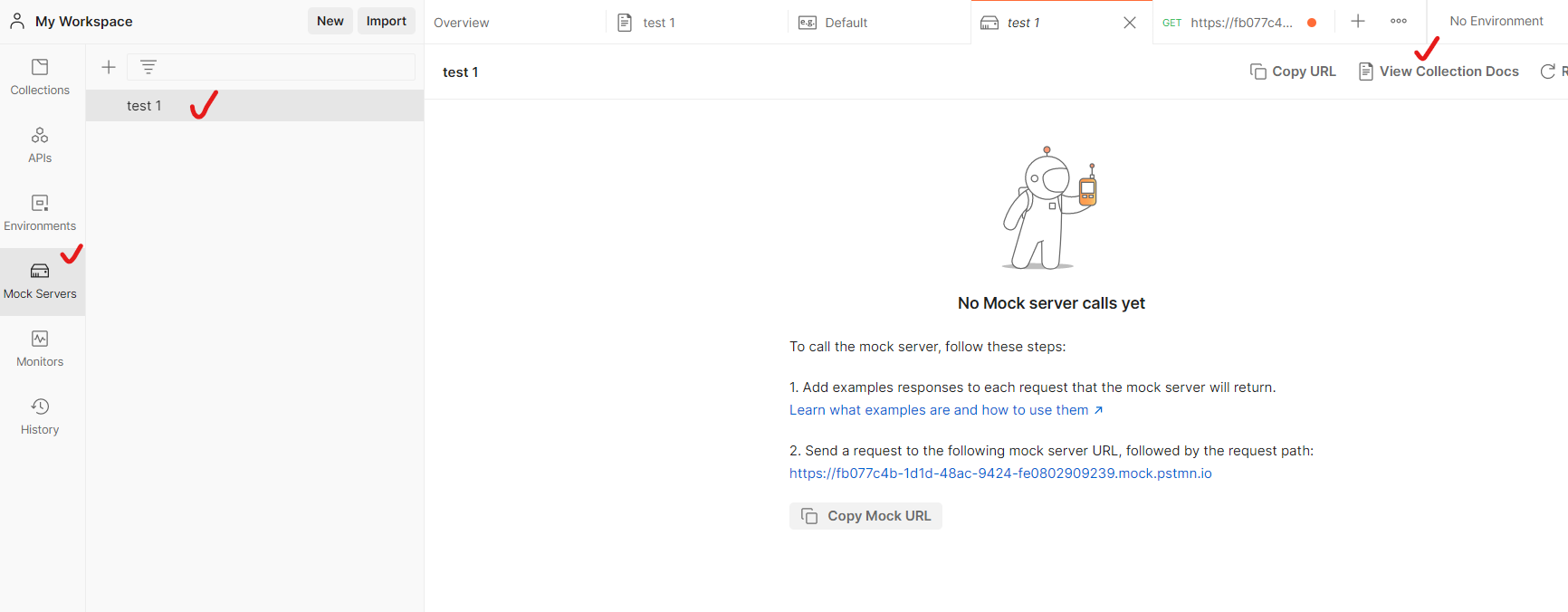Screen dimensions: 1568x612
Task: Open the APIs sidebar section
Action: point(40,146)
